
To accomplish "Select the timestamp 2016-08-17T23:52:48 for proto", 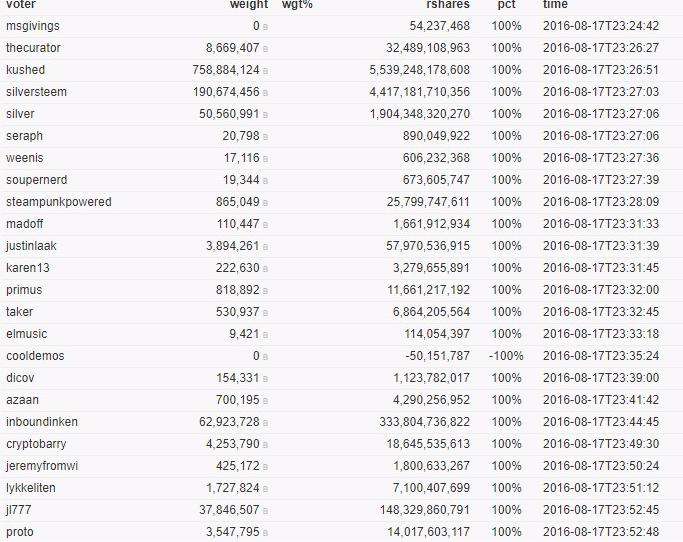I will [x=601, y=532].
